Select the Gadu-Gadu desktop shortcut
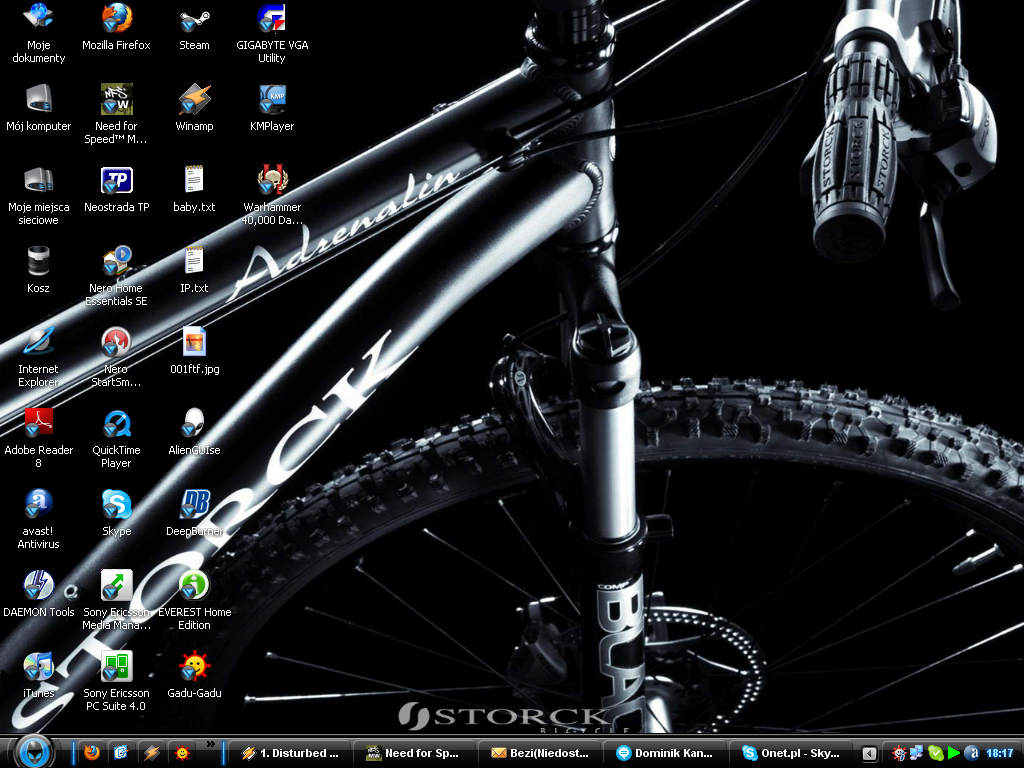The width and height of the screenshot is (1024, 768). click(x=194, y=675)
